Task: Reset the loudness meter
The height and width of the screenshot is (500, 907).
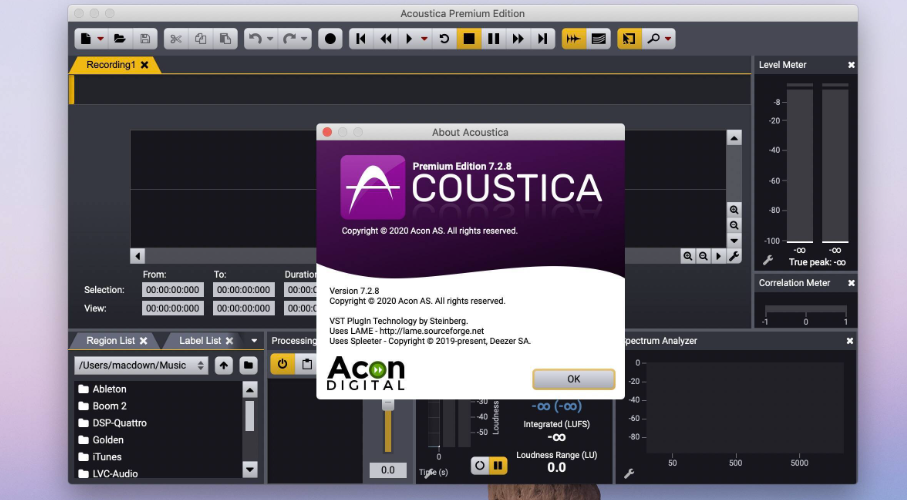Action: [480, 465]
